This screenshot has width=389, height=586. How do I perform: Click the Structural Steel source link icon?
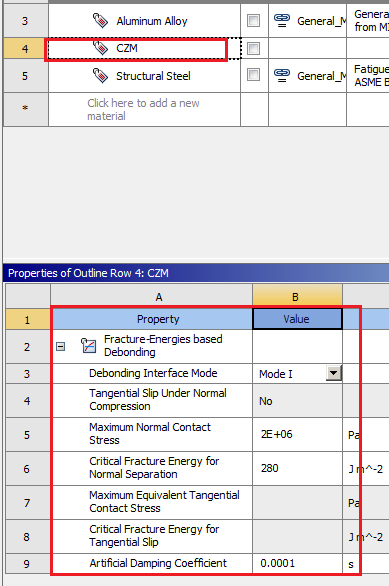coord(282,75)
